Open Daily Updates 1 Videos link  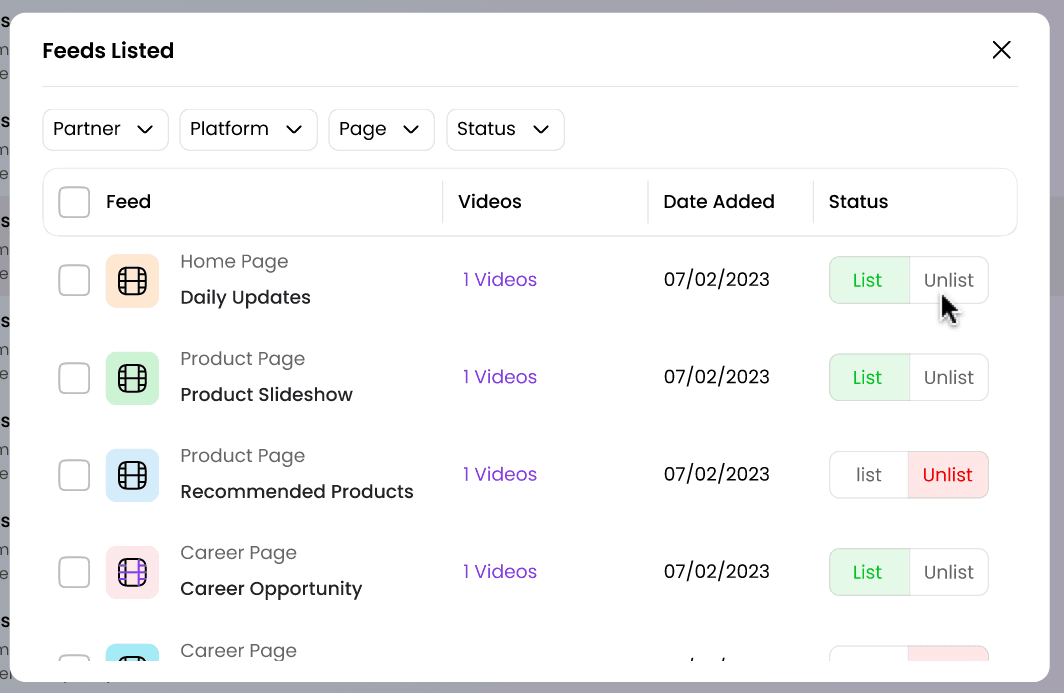coord(500,280)
